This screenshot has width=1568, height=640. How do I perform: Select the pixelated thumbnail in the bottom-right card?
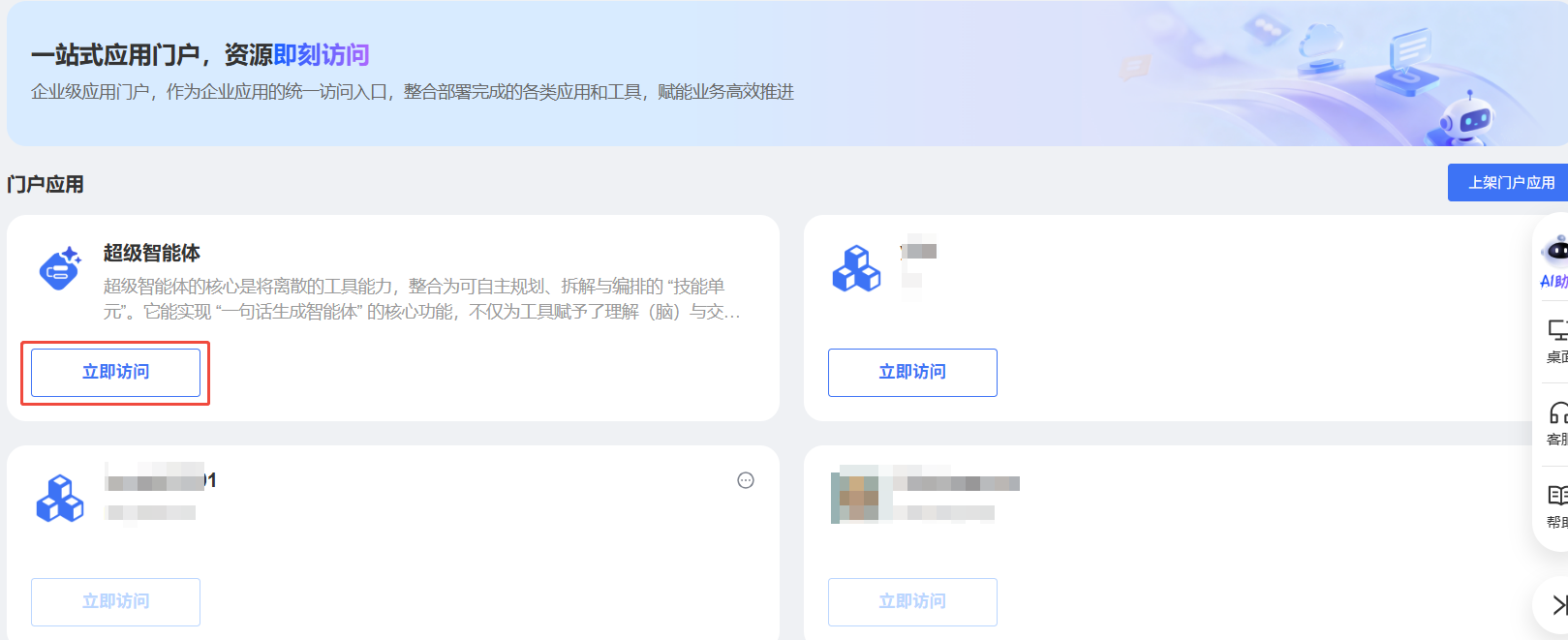coord(861,494)
